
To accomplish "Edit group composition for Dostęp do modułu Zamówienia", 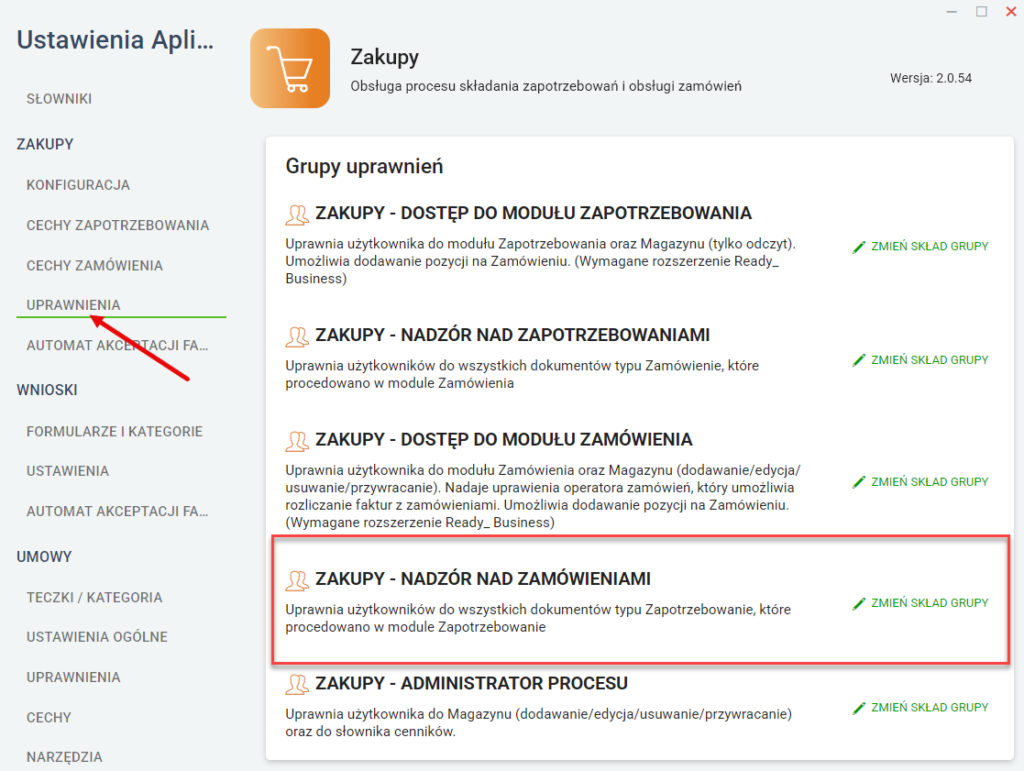I will [920, 482].
